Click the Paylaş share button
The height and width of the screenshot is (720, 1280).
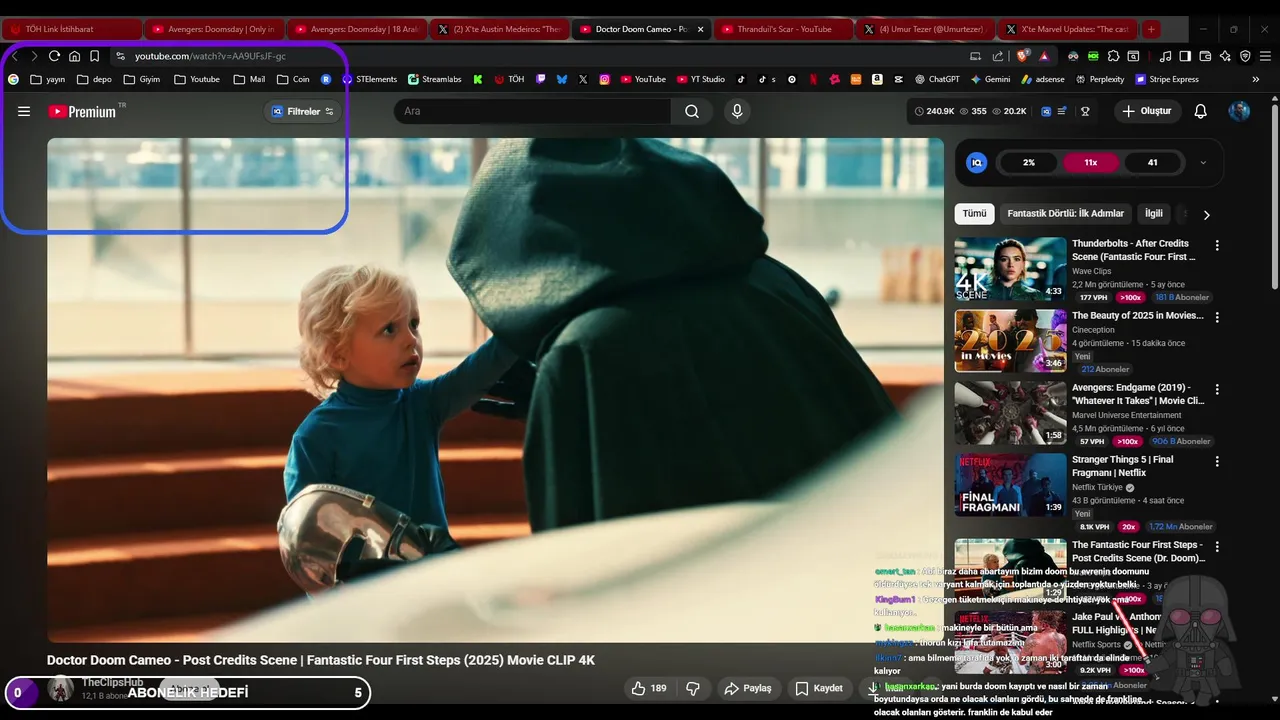[748, 688]
